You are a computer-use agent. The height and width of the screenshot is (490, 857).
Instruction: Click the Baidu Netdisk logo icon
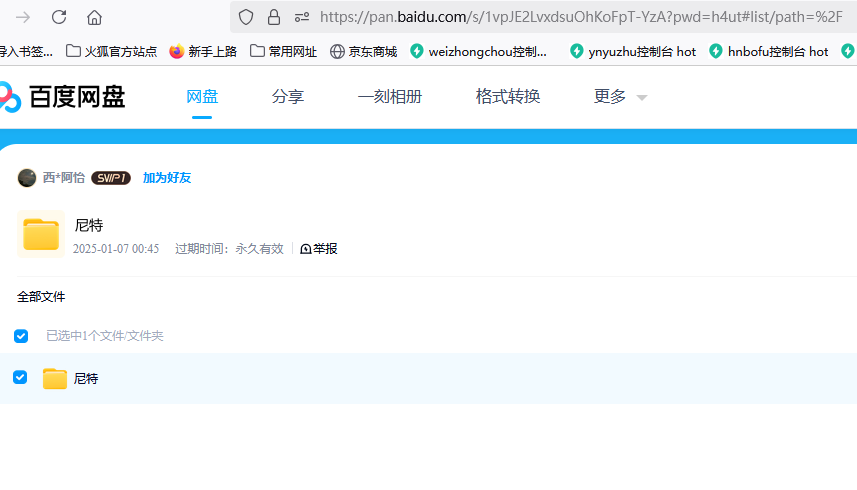coord(9,97)
